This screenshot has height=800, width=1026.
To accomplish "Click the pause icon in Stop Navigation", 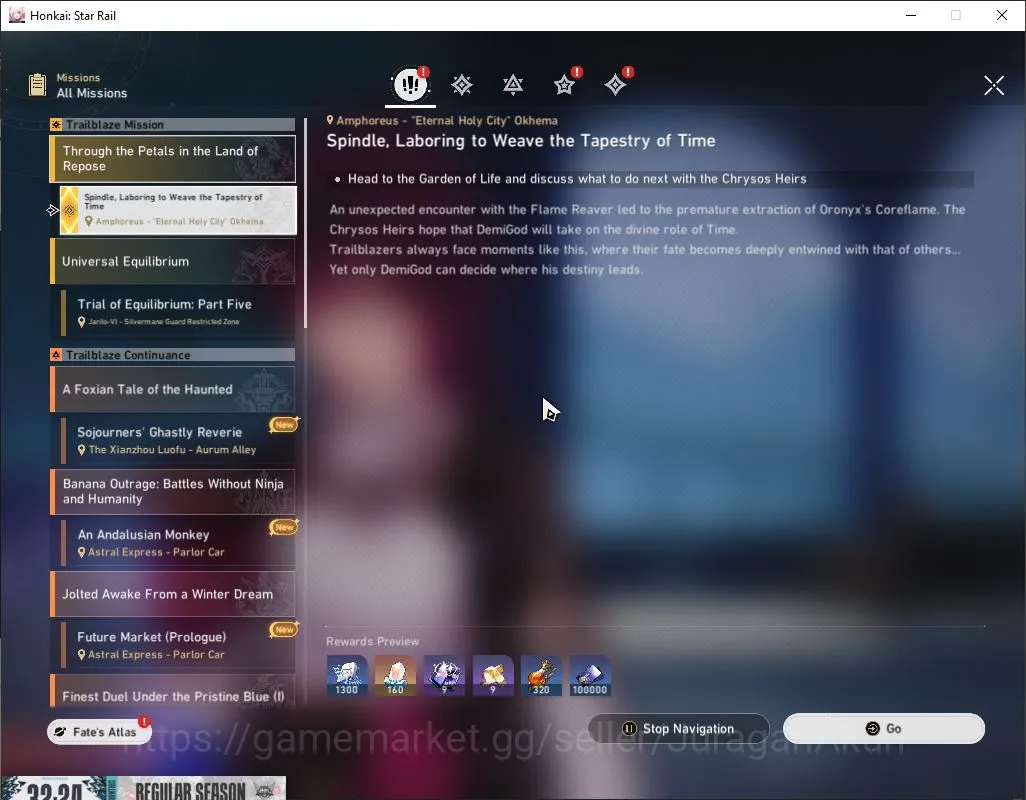I will click(629, 729).
